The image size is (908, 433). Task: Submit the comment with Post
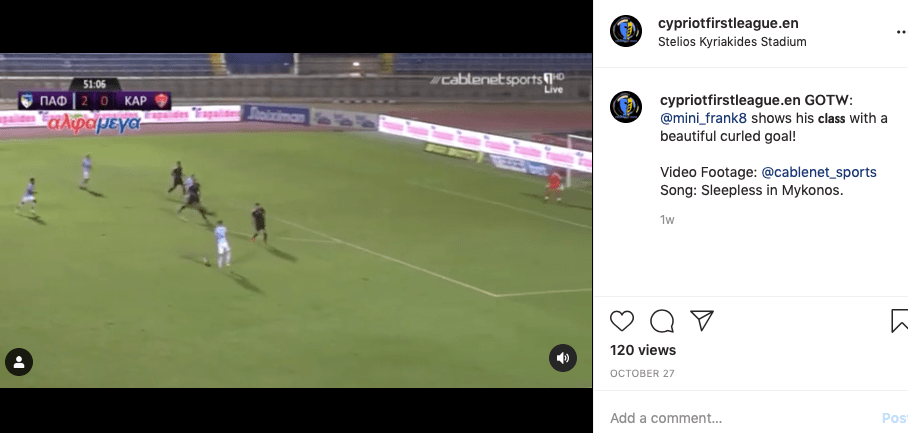point(895,418)
